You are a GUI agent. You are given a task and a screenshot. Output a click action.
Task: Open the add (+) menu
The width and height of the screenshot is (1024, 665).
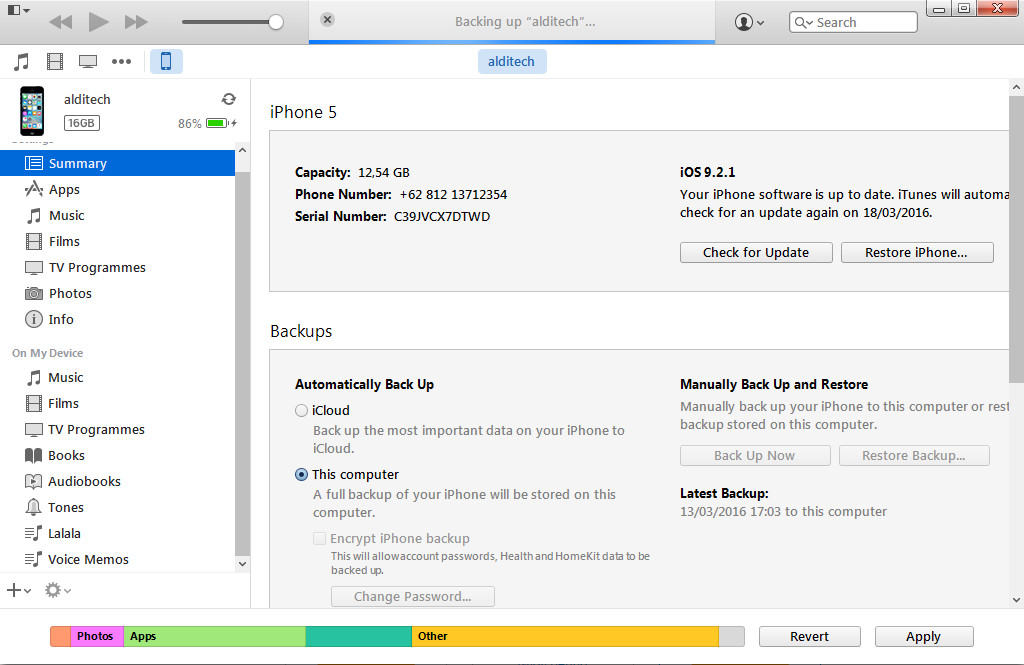[19, 591]
